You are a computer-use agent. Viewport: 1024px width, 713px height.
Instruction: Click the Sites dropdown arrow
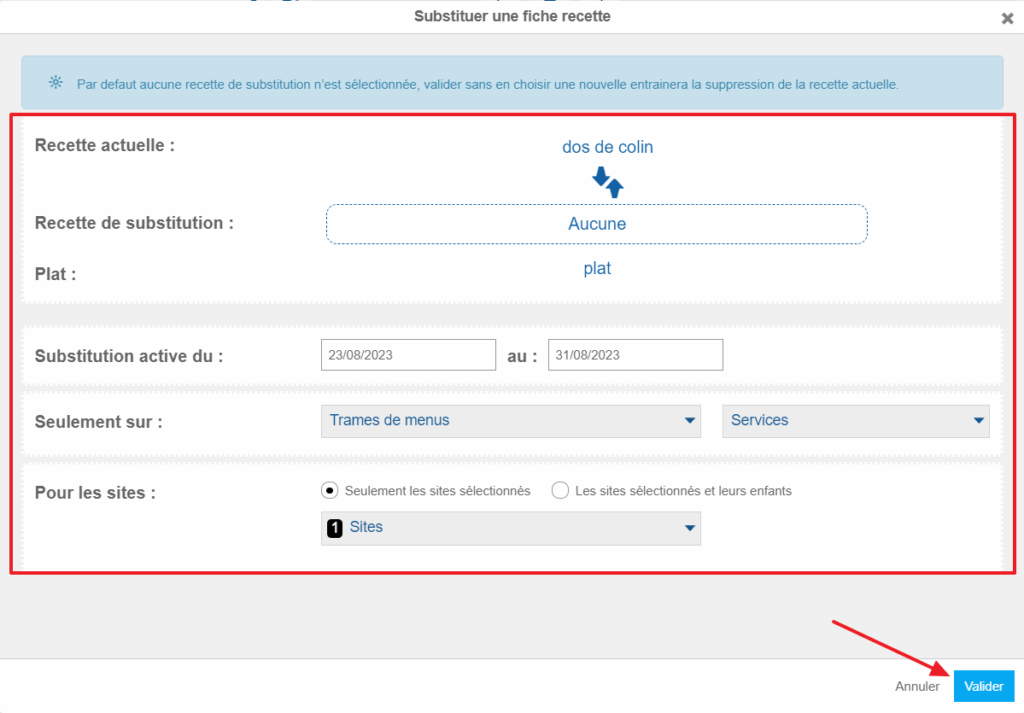[689, 528]
